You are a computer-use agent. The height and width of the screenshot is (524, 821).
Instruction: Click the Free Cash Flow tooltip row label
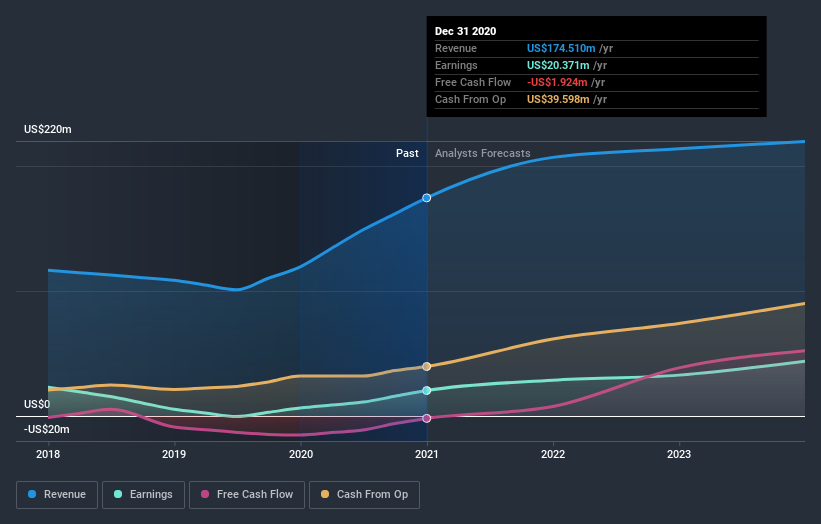(x=473, y=82)
